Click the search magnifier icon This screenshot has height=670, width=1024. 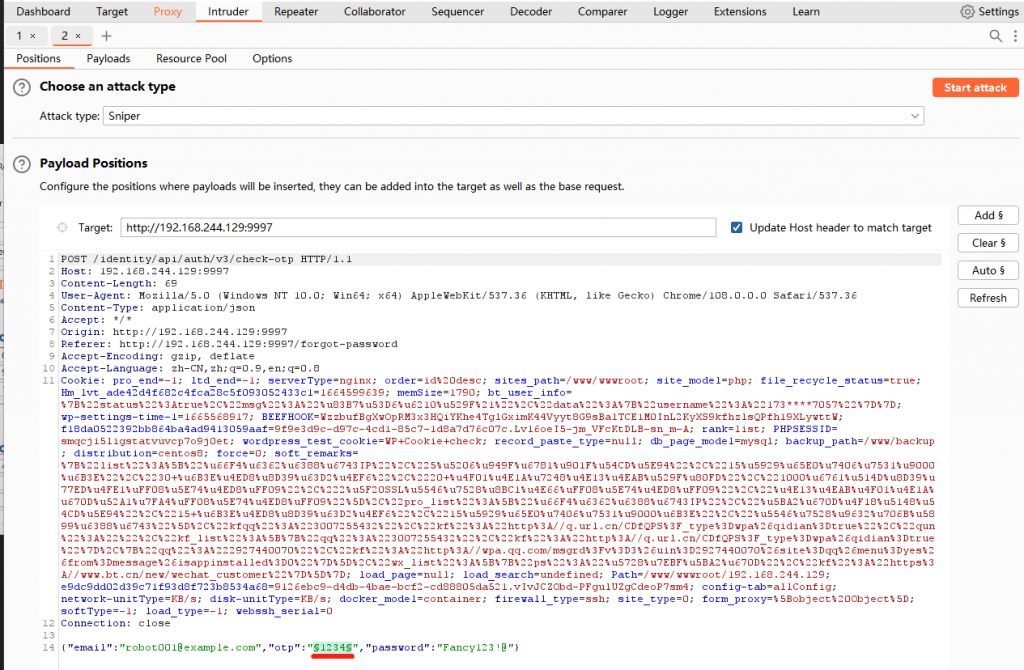click(x=995, y=36)
